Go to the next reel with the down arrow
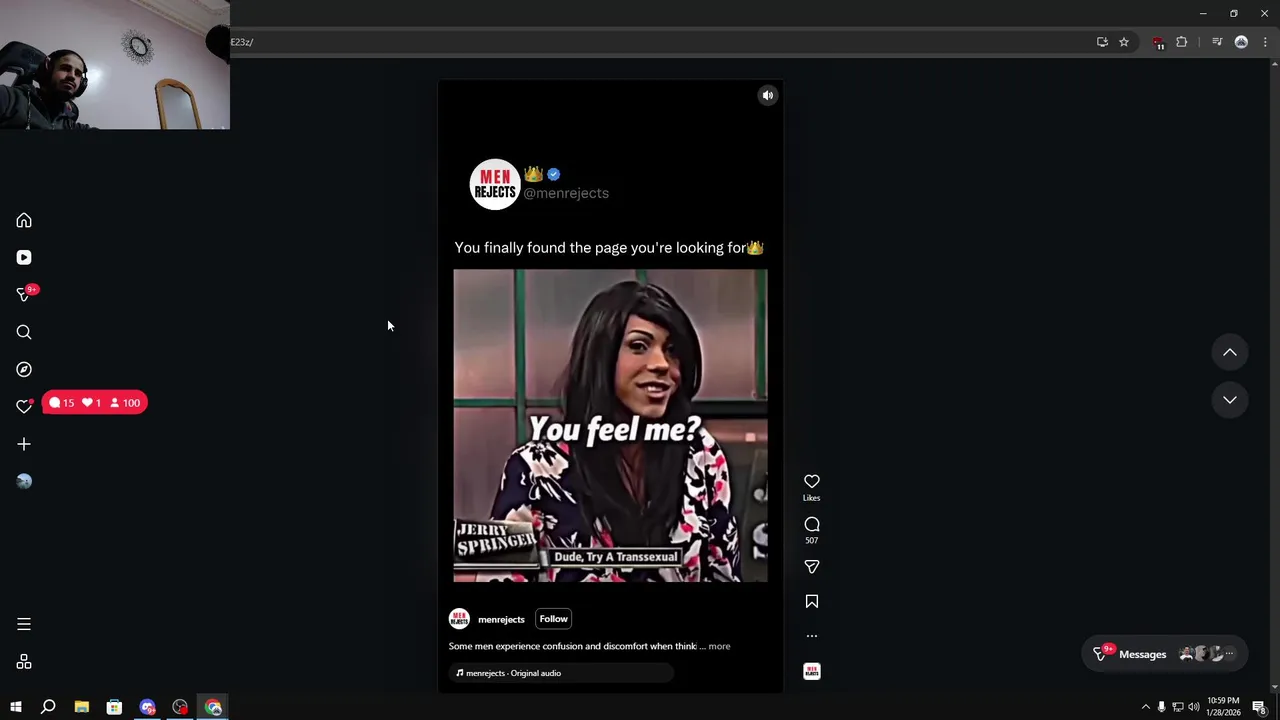Image resolution: width=1280 pixels, height=720 pixels. point(1230,400)
